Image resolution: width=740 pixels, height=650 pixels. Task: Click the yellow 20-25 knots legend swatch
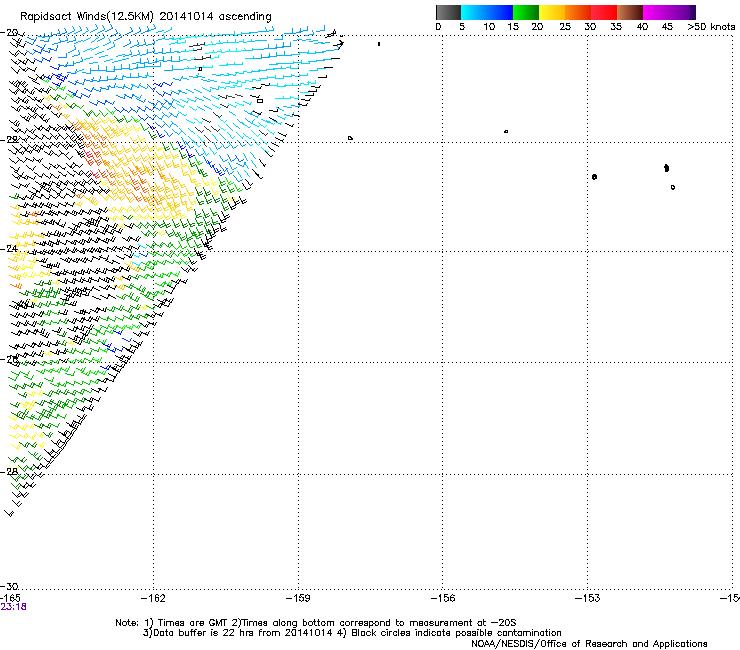point(552,12)
